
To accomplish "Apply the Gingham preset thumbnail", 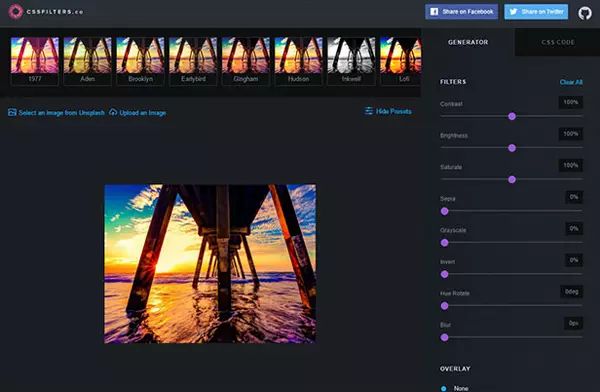I will coord(246,60).
